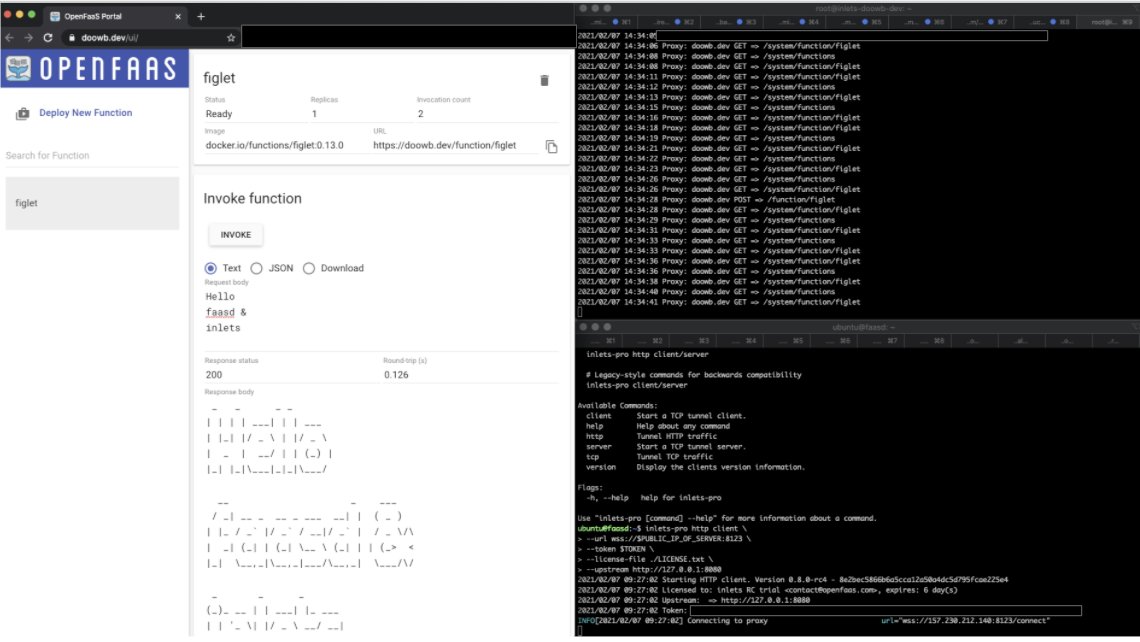This screenshot has width=1140, height=642.
Task: Click the delete function trash icon
Action: 544,81
